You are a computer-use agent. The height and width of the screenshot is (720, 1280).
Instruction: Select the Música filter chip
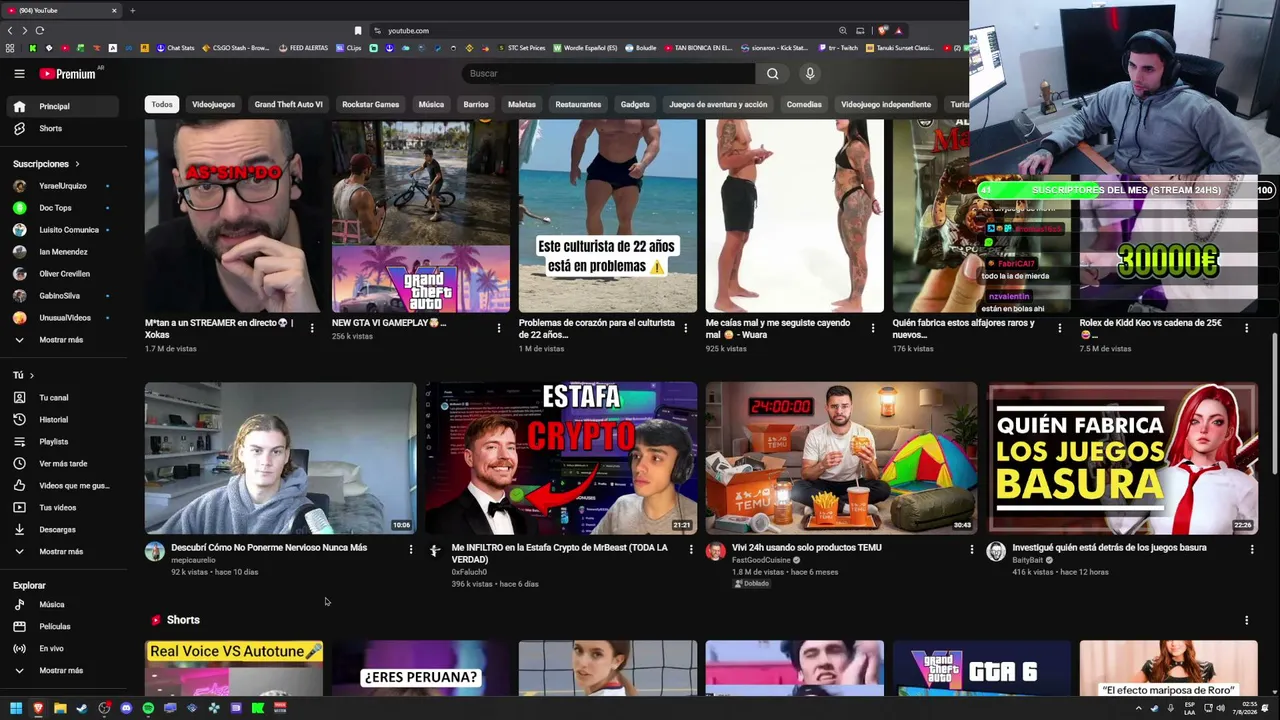point(431,104)
